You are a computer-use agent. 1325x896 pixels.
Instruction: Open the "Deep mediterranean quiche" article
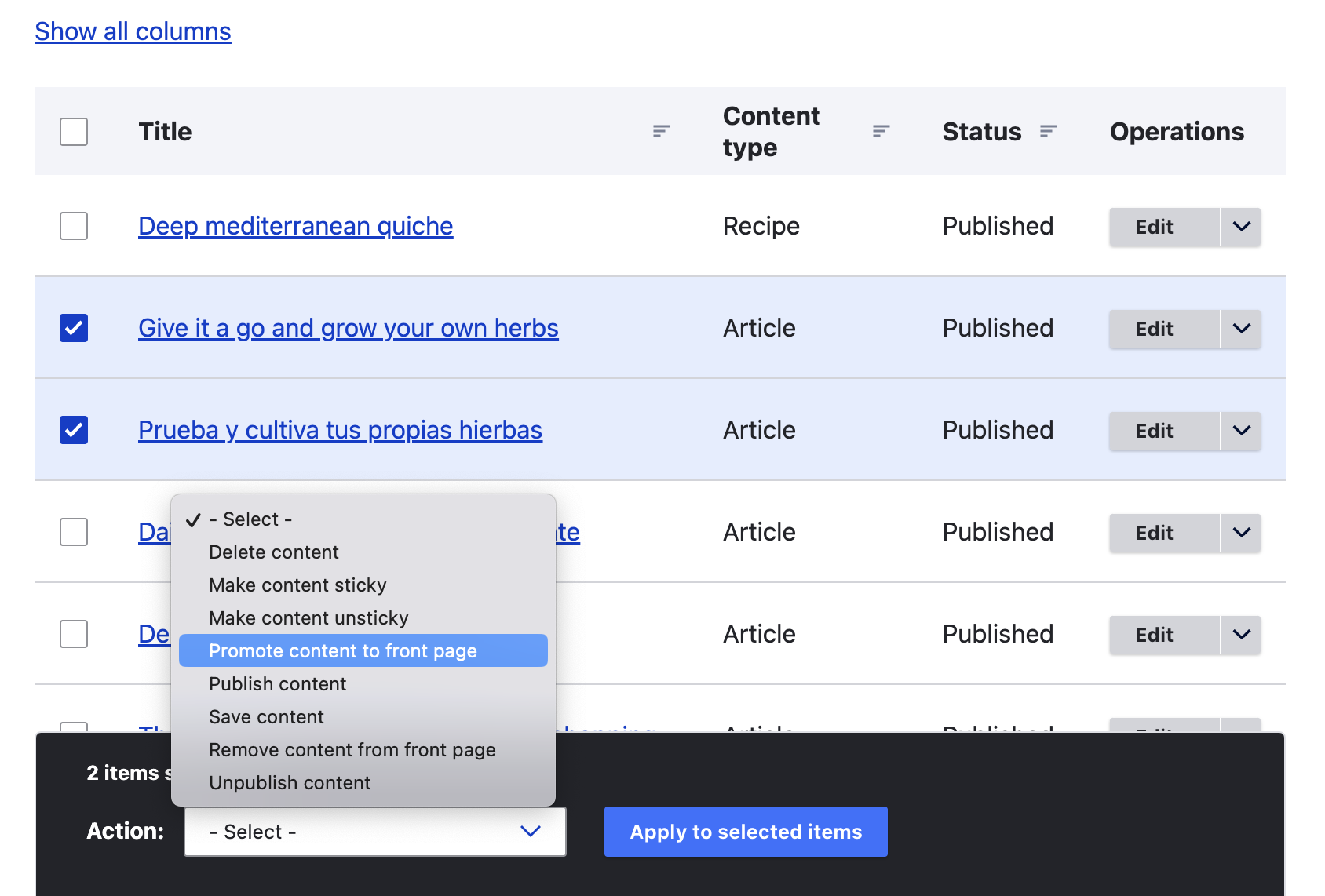pyautogui.click(x=294, y=226)
